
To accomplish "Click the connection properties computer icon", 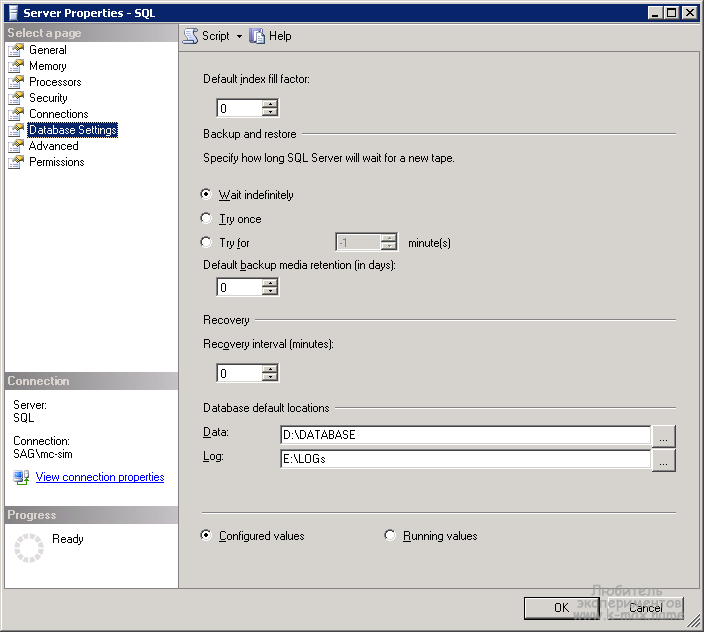I will tap(21, 477).
